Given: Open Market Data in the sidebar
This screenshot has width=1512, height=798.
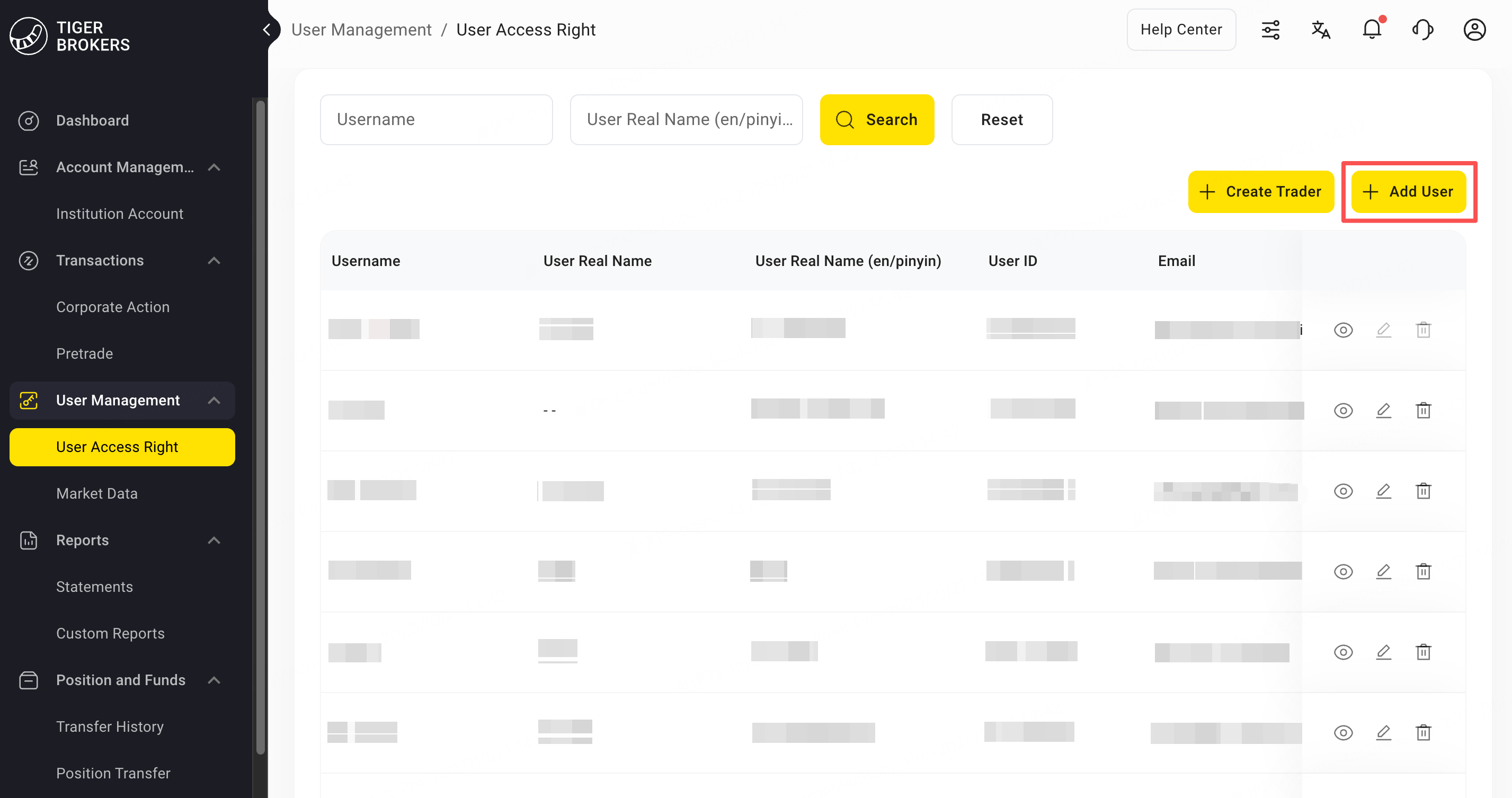Looking at the screenshot, I should tap(97, 493).
